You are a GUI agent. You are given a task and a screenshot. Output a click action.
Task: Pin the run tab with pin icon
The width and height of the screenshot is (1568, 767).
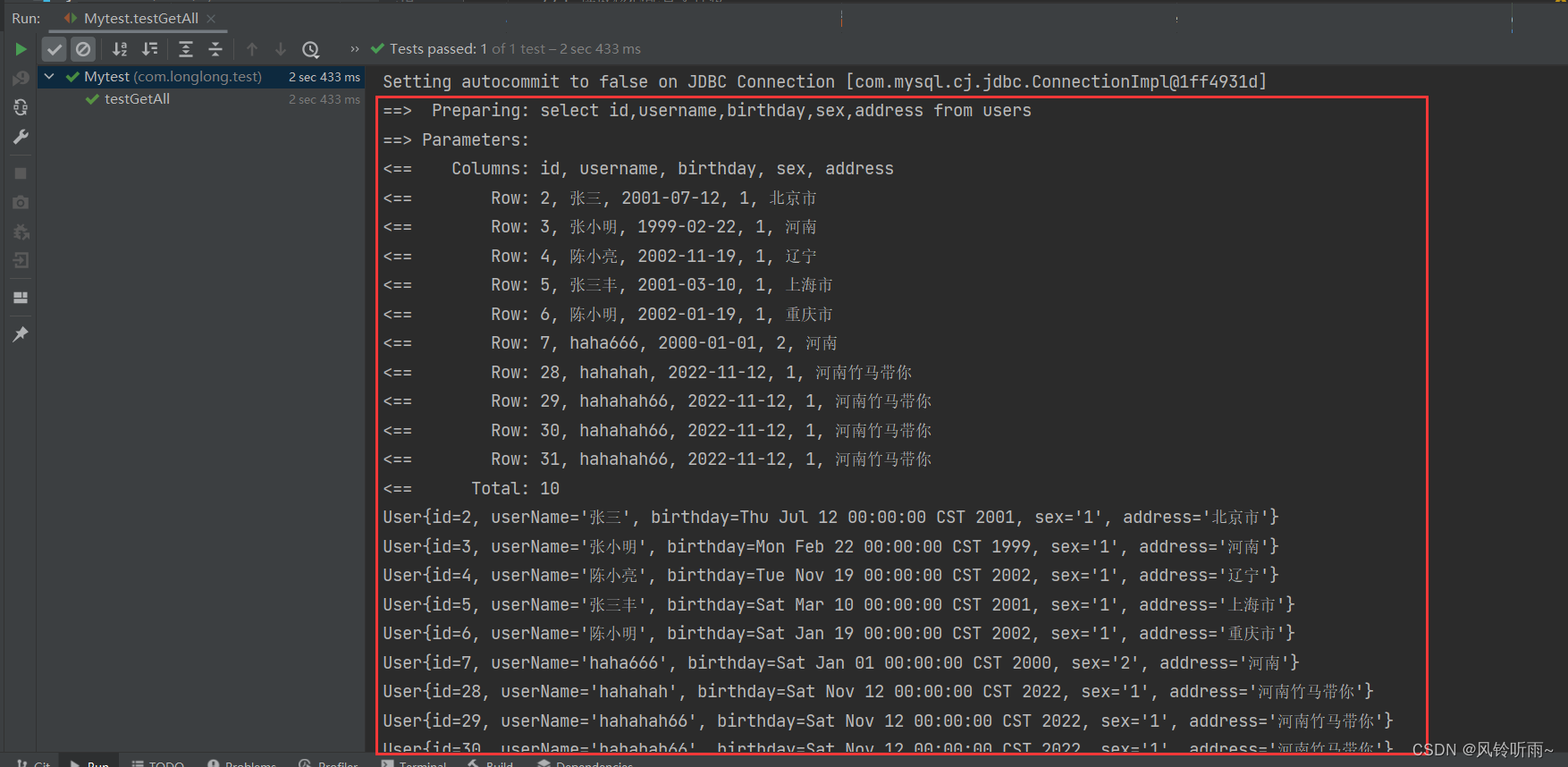(21, 334)
